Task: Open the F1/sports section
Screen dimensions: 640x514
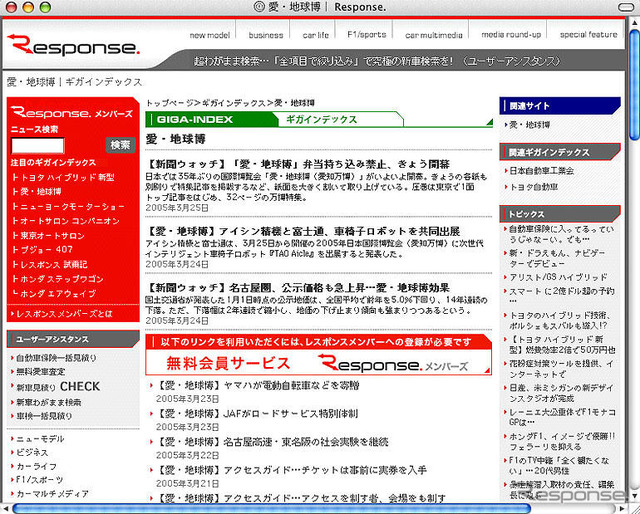Action: click(367, 35)
